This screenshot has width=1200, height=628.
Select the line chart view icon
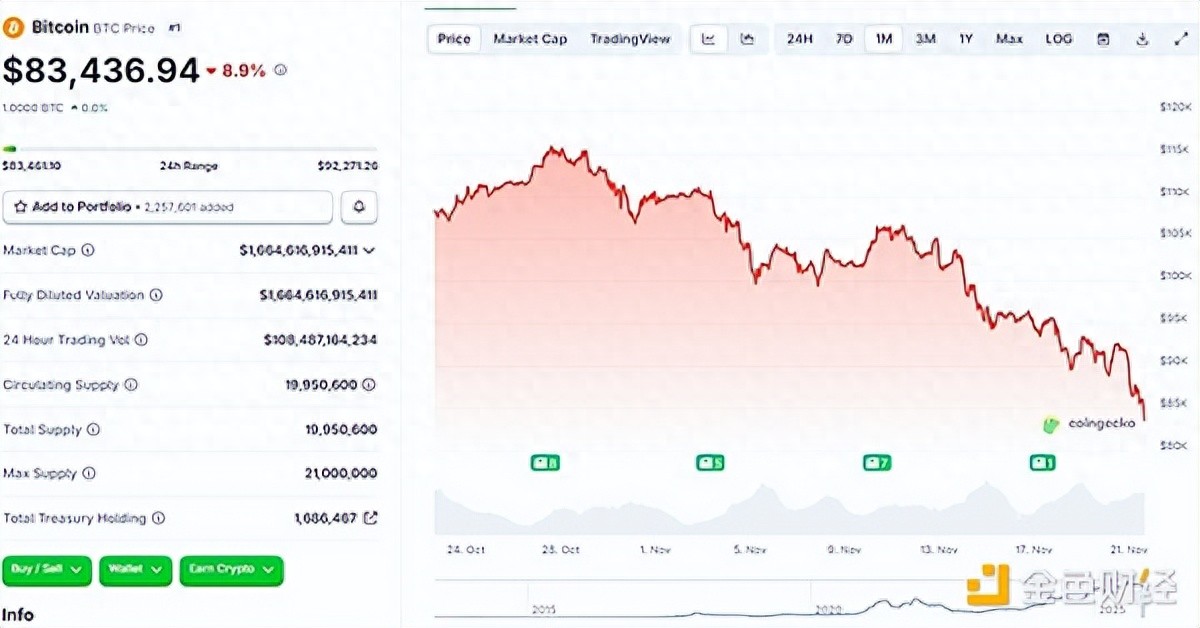709,39
